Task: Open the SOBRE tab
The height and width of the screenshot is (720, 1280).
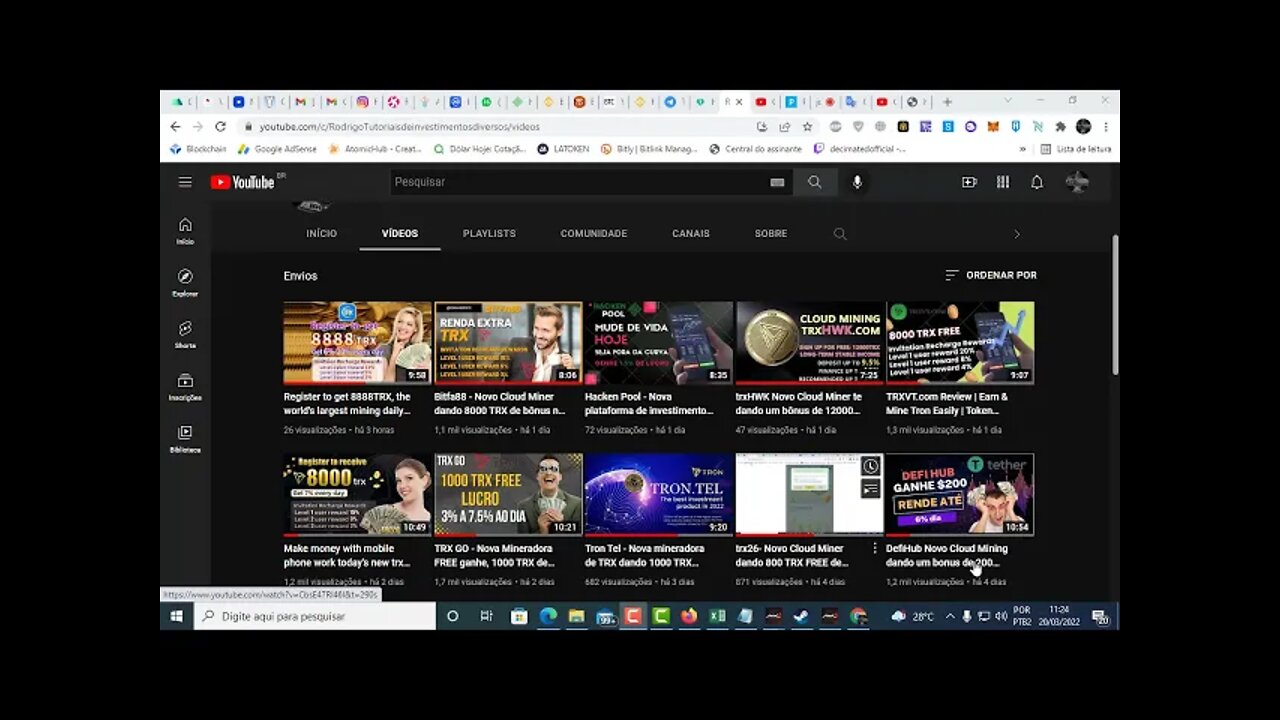Action: 771,233
